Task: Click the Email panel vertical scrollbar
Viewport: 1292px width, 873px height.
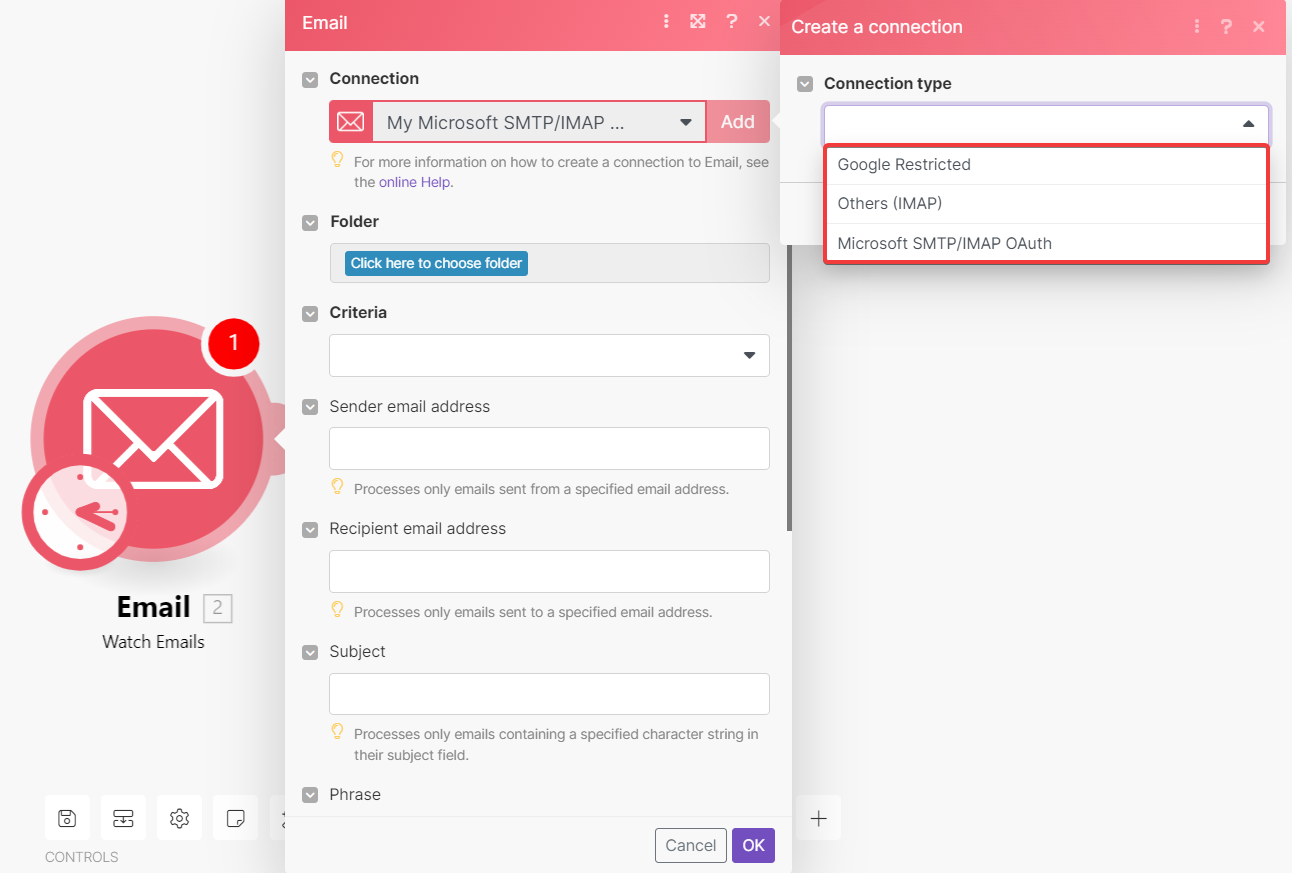Action: (x=789, y=390)
